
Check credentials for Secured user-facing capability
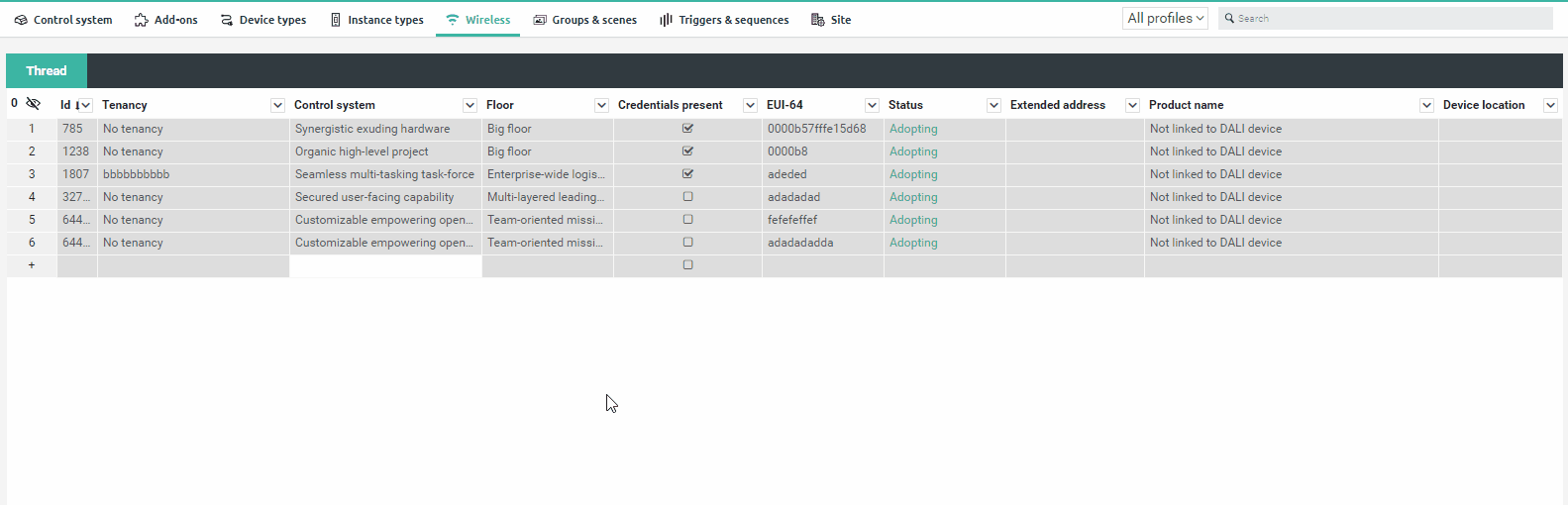tap(687, 197)
